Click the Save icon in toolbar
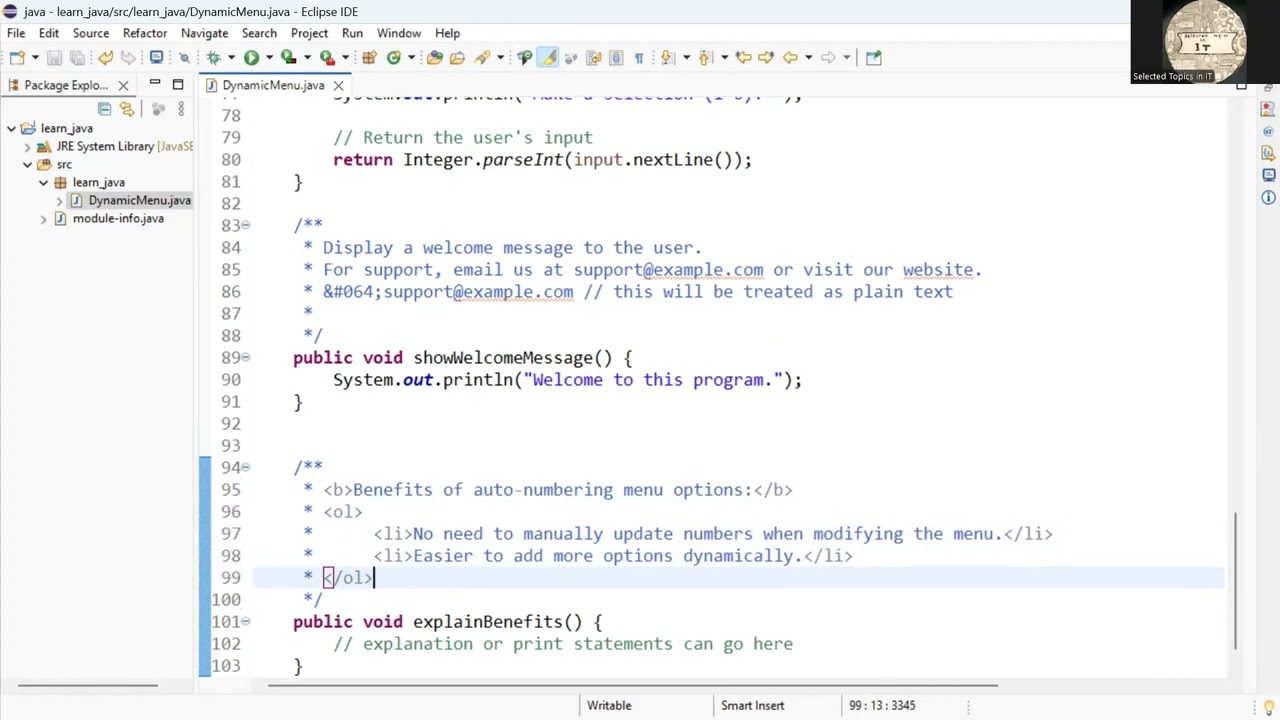Viewport: 1280px width, 720px height. [x=54, y=57]
